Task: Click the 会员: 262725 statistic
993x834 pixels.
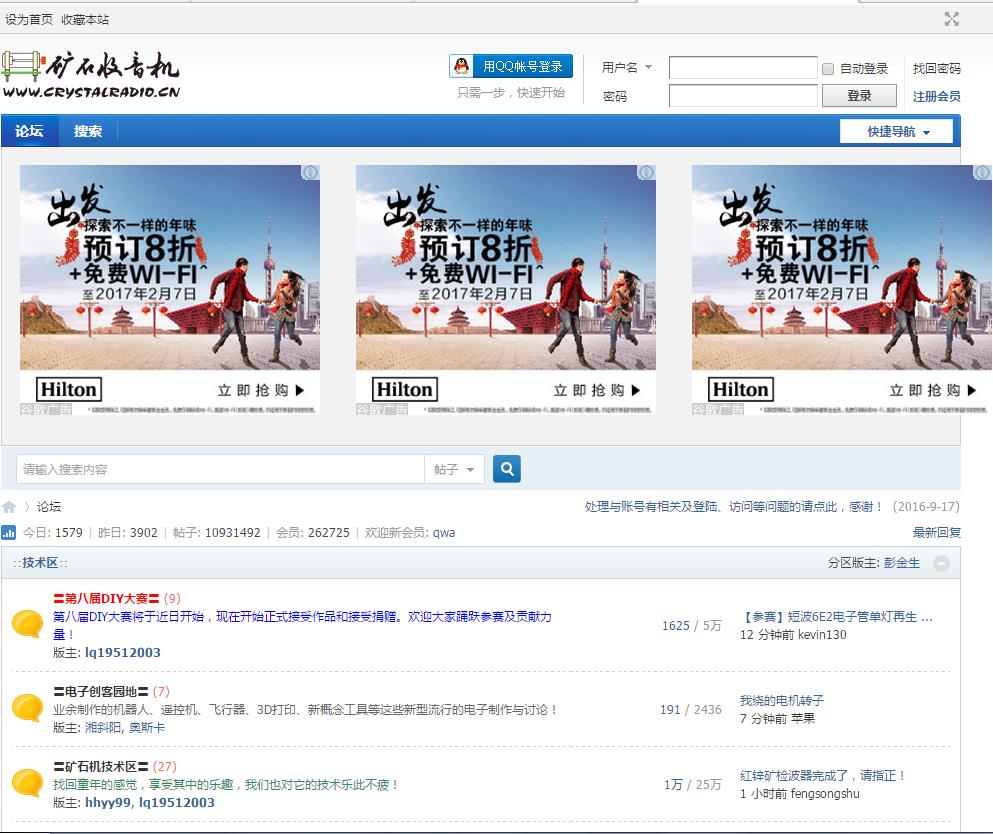Action: coord(313,533)
